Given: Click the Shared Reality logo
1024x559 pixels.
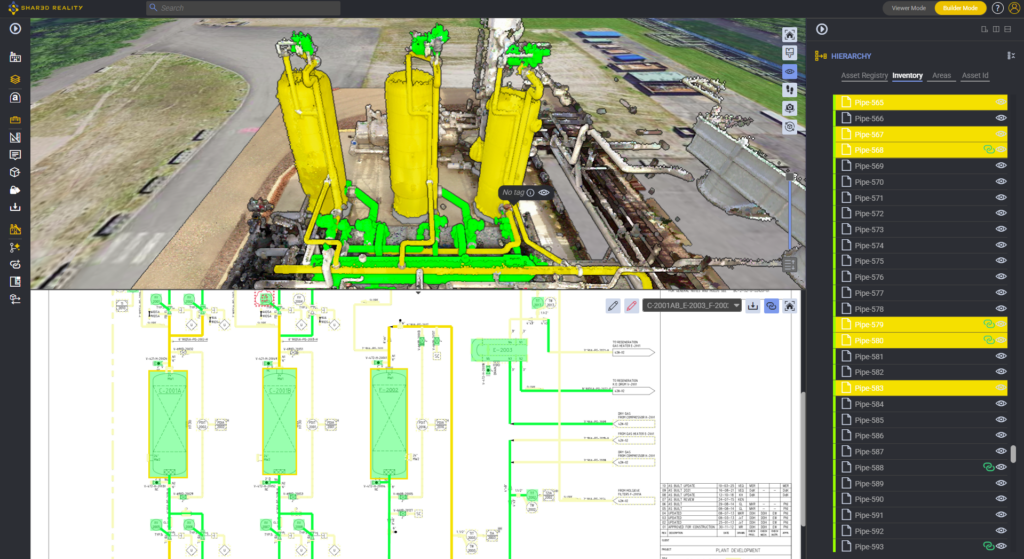Looking at the screenshot, I should click(x=46, y=8).
